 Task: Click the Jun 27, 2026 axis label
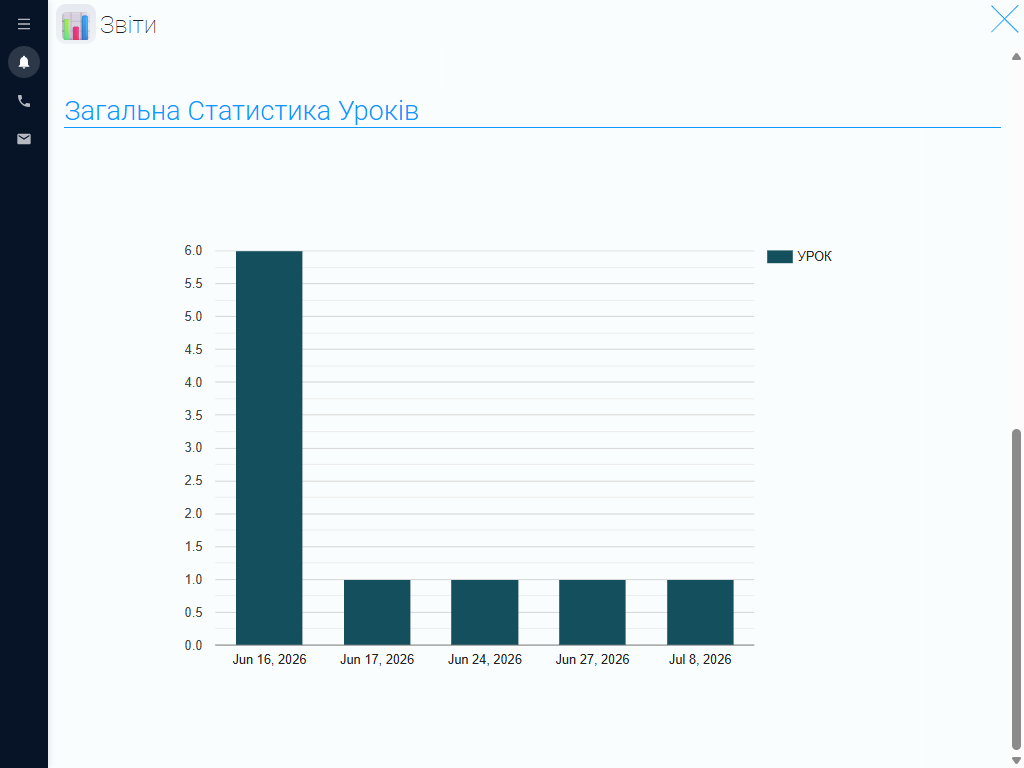coord(592,660)
